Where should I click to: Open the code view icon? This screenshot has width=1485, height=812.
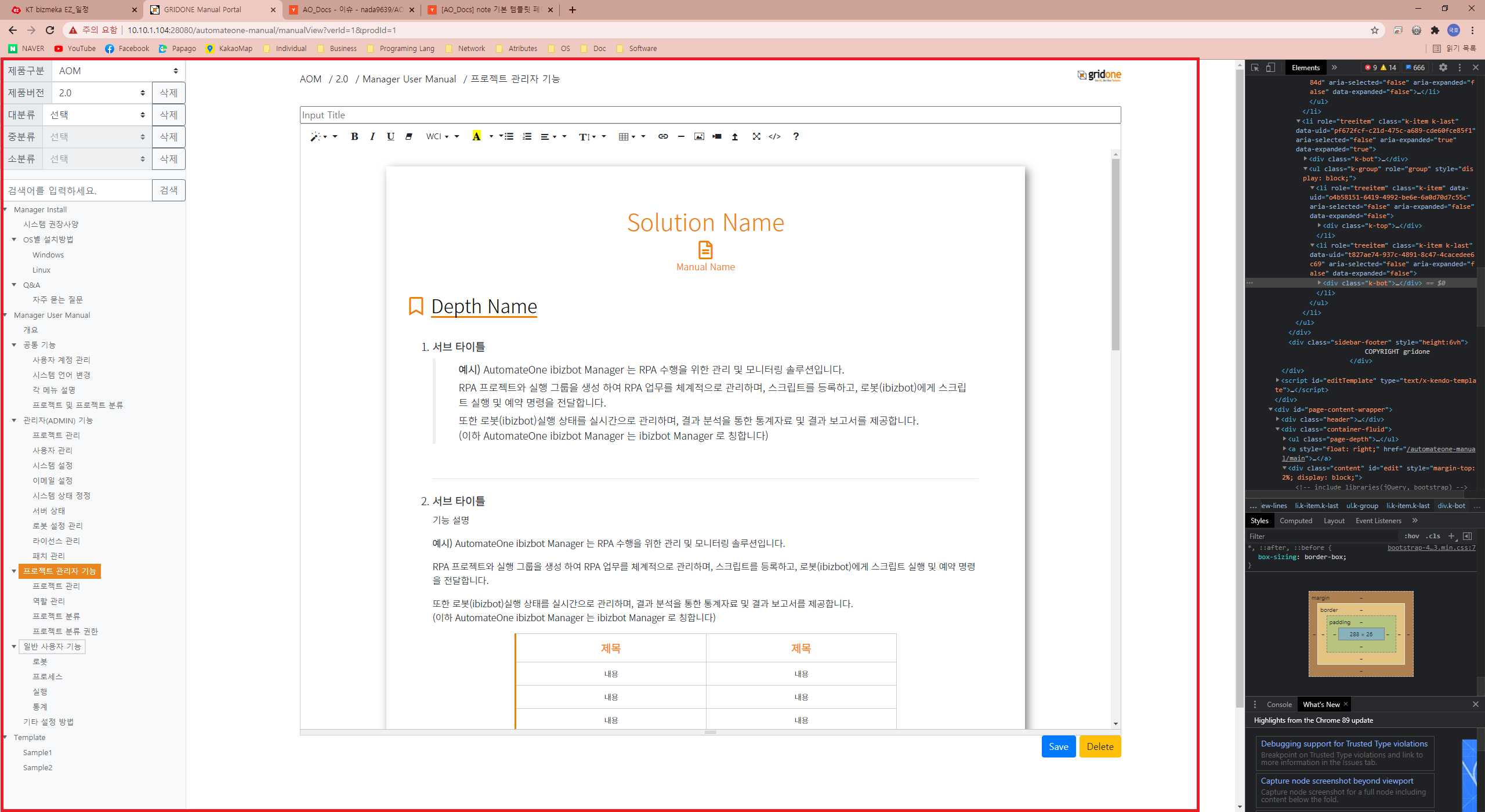[774, 136]
